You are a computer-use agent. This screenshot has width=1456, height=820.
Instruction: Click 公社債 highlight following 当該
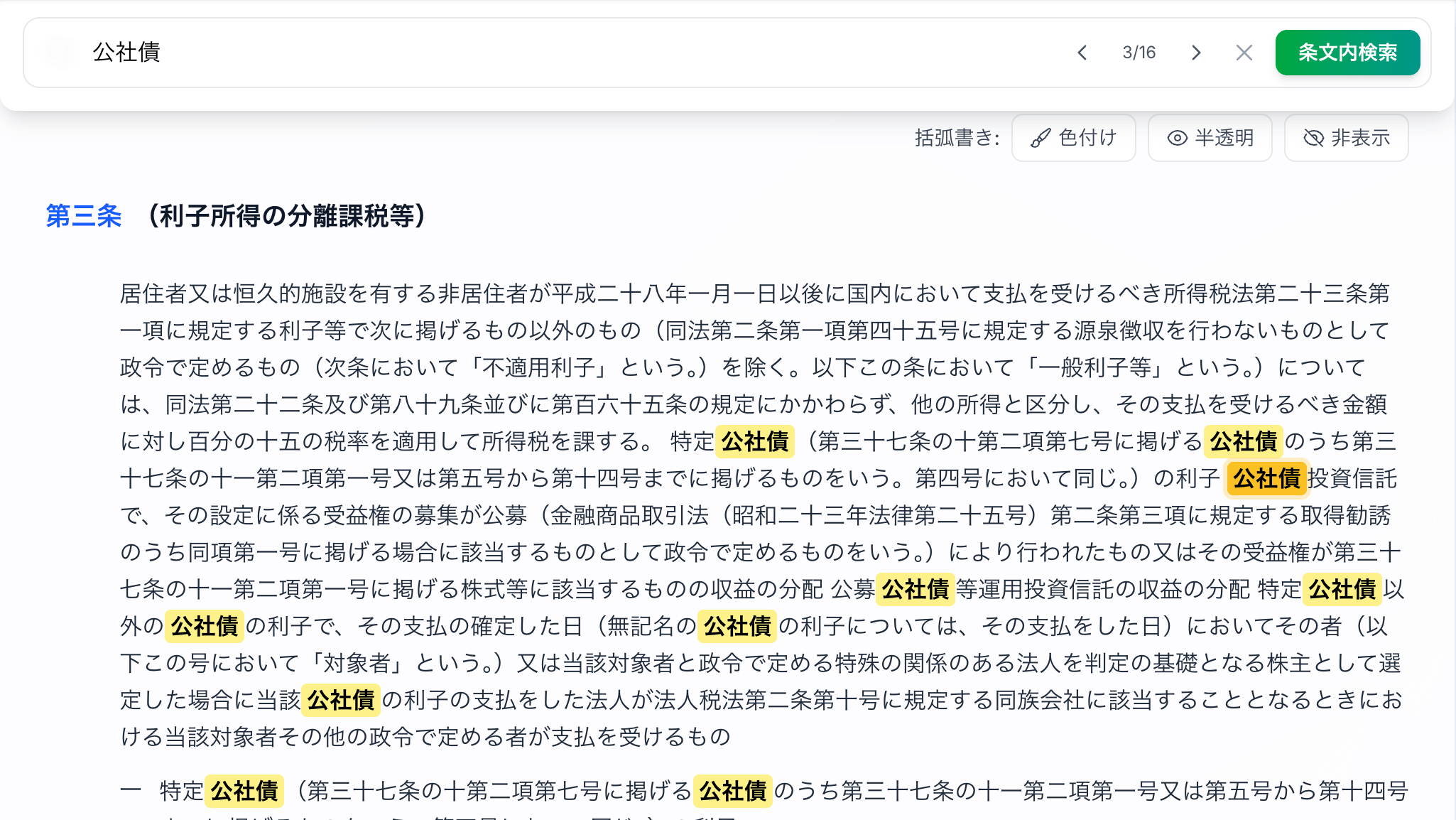click(x=340, y=700)
